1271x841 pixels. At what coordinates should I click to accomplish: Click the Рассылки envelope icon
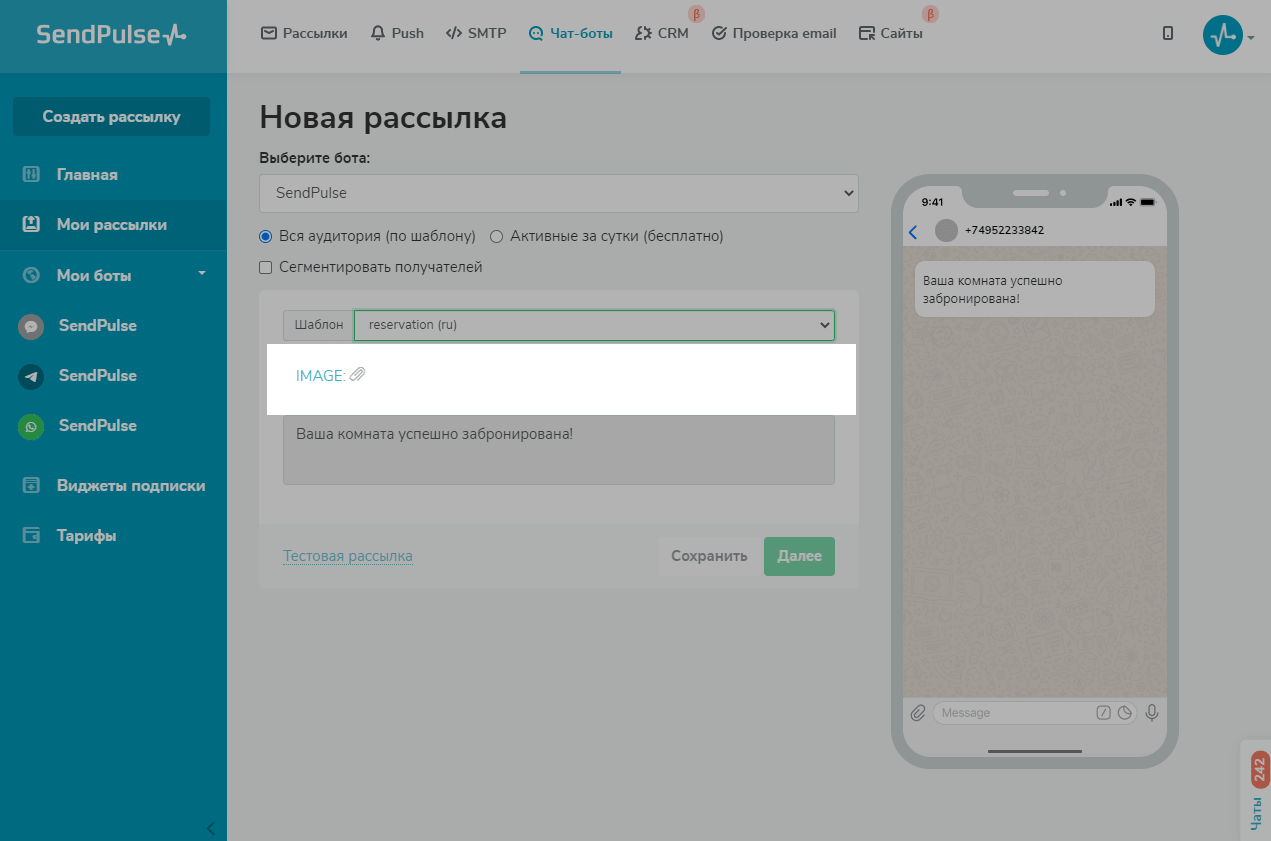[268, 33]
